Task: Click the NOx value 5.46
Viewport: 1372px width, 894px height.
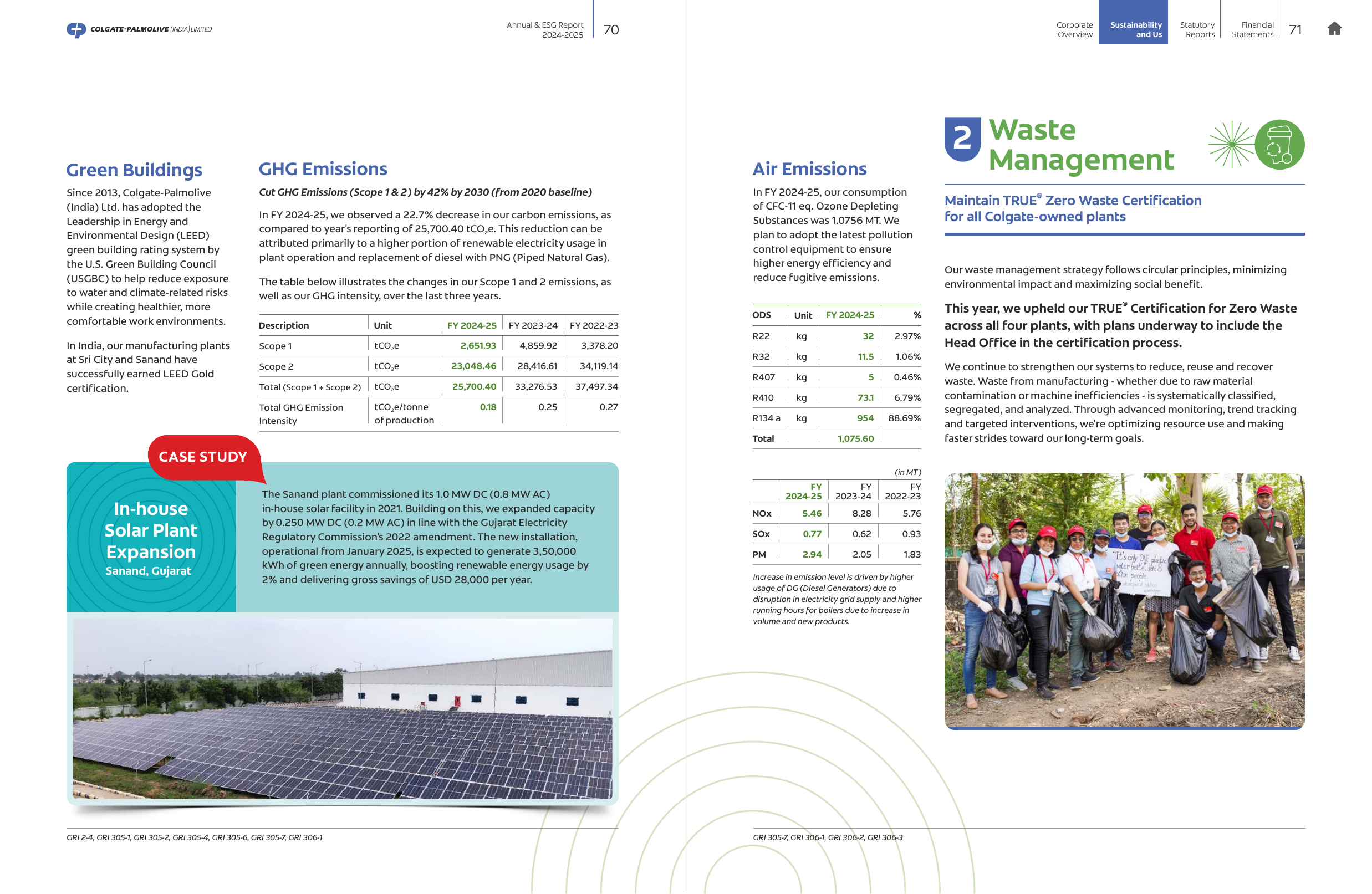Action: tap(812, 514)
